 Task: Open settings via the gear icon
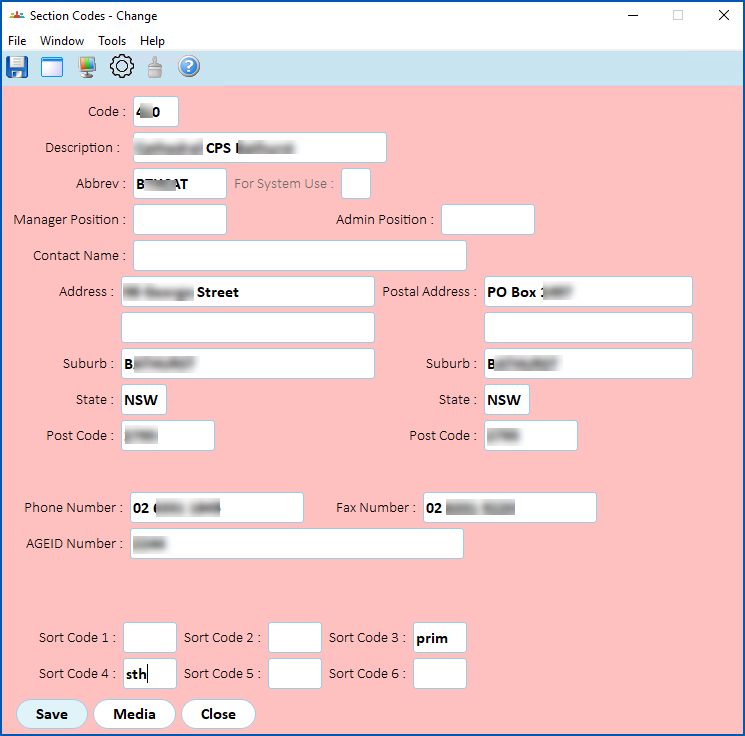(122, 67)
